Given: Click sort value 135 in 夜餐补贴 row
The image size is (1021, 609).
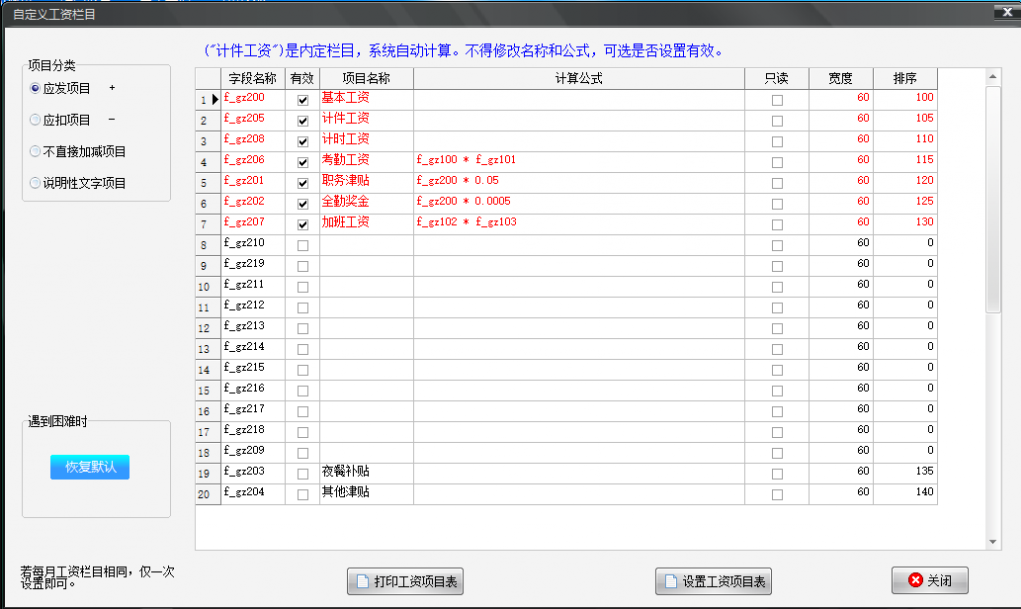Looking at the screenshot, I should pyautogui.click(x=925, y=471).
